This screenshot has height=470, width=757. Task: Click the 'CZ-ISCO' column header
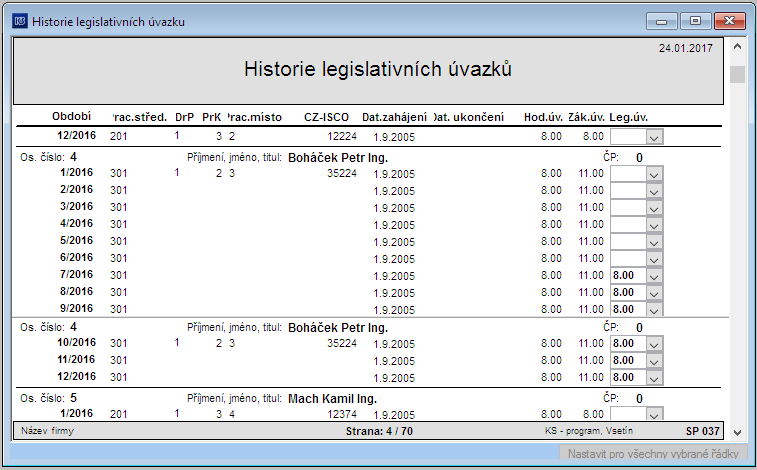(326, 117)
